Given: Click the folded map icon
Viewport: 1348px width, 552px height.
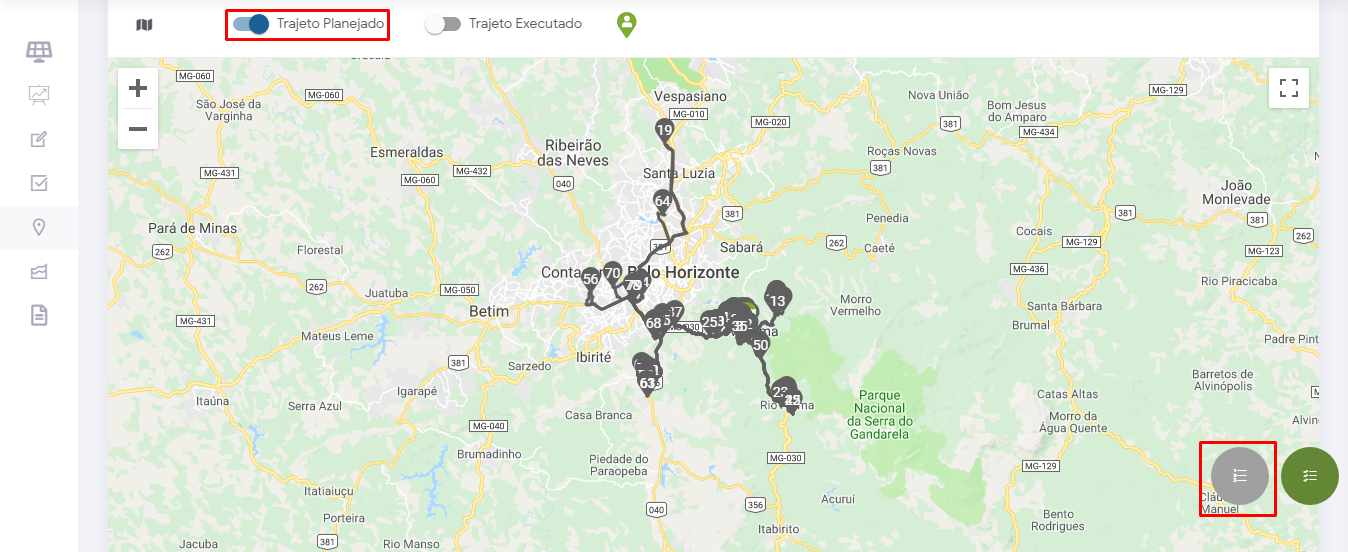Looking at the screenshot, I should tap(144, 24).
